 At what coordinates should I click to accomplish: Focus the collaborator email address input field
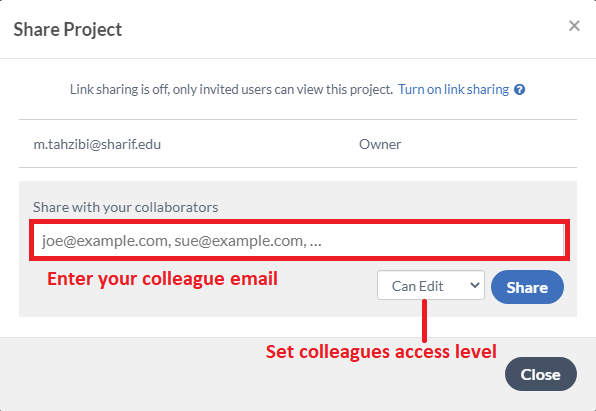299,240
